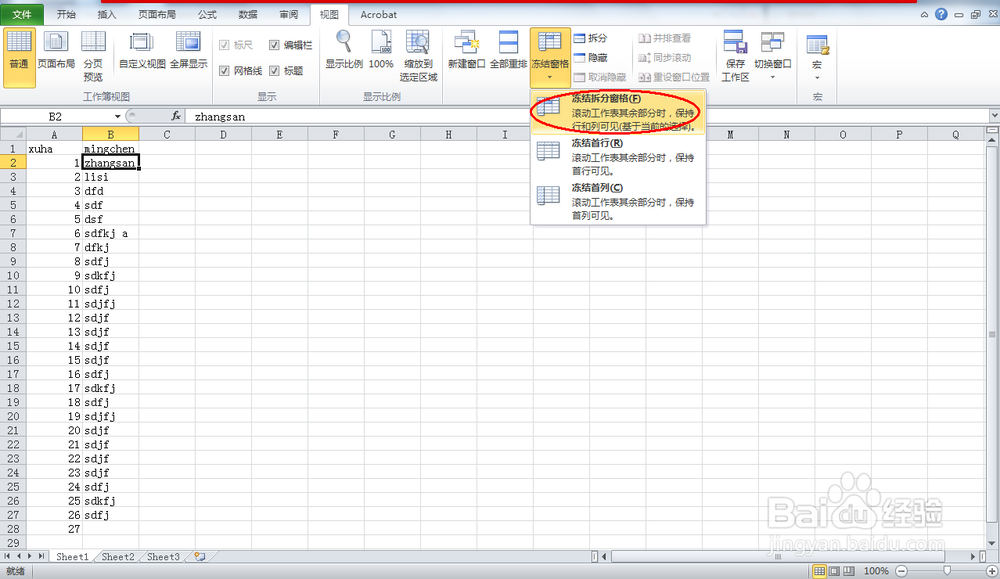Go to last sheet navigation arrow
1000x579 pixels.
pyautogui.click(x=41, y=557)
